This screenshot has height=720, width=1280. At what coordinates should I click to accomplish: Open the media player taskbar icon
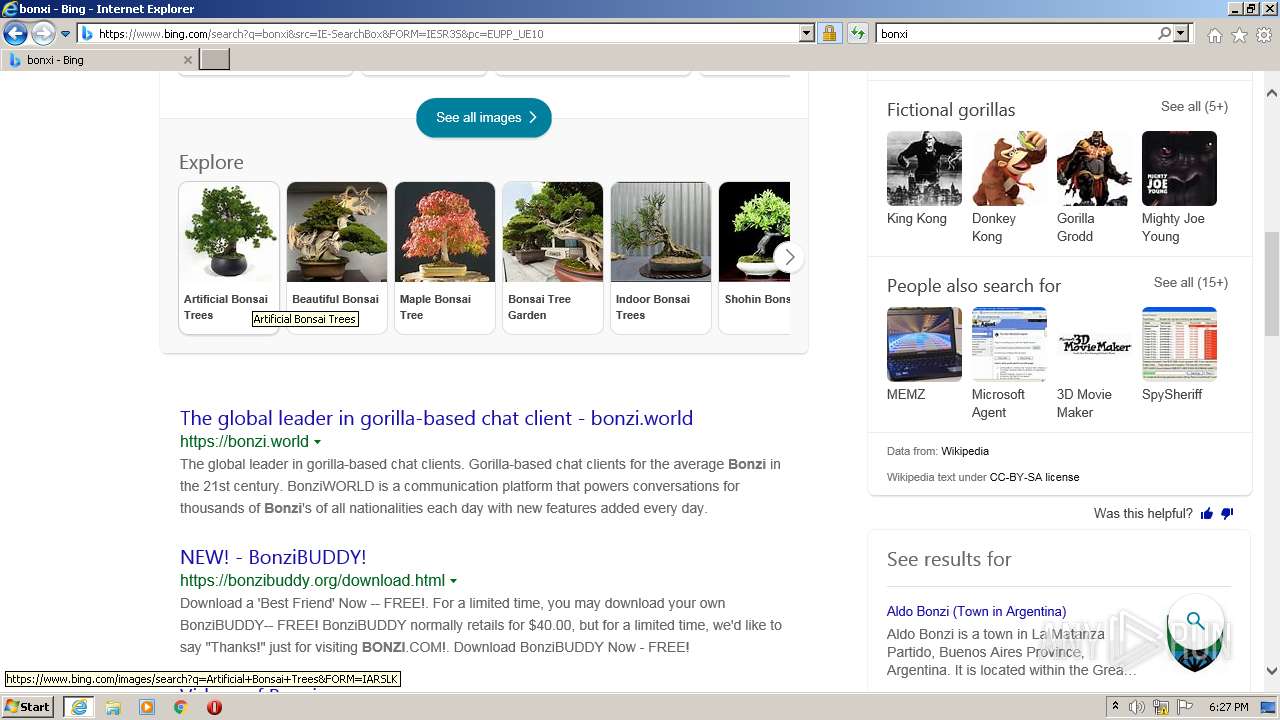[147, 707]
